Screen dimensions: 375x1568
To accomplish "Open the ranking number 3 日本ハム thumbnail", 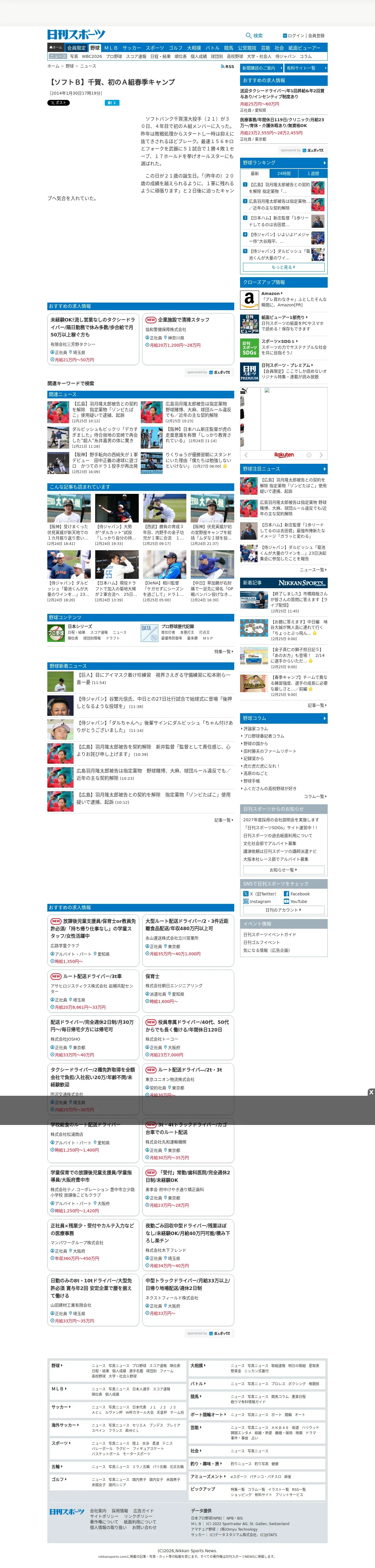I will [x=318, y=221].
